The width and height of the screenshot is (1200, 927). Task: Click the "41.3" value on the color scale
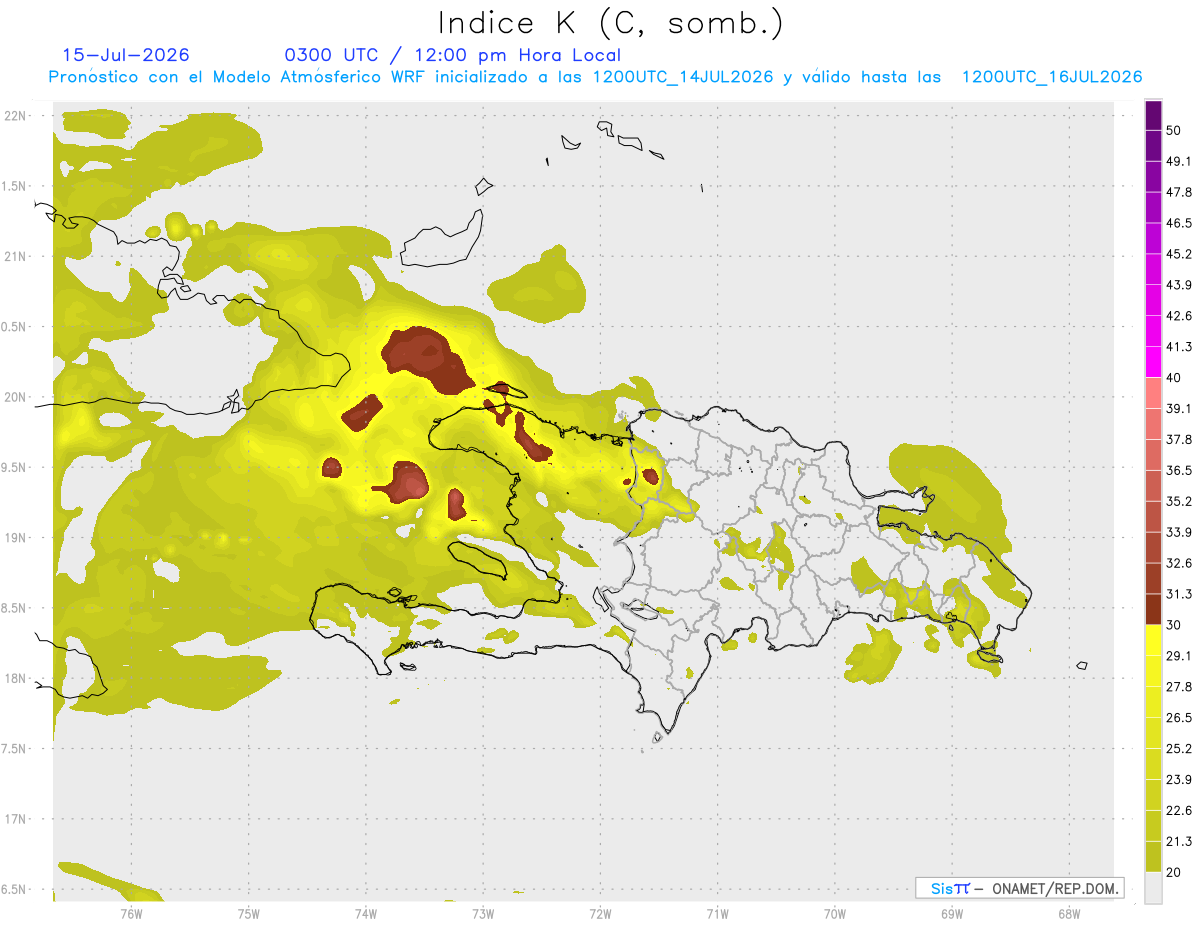1179,347
